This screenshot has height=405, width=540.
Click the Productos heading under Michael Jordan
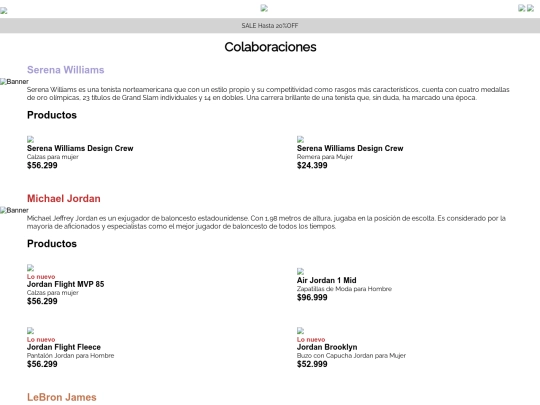(52, 244)
